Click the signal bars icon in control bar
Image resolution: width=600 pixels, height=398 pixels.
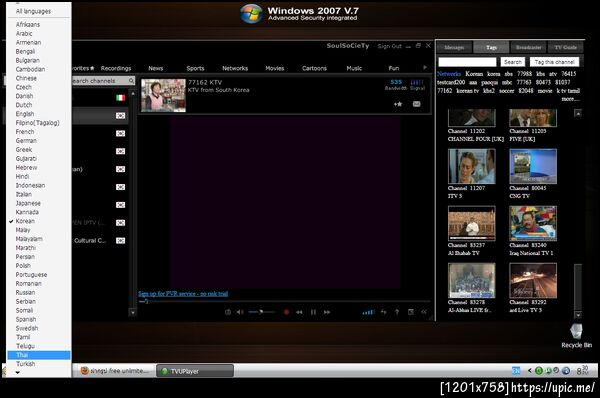(368, 312)
